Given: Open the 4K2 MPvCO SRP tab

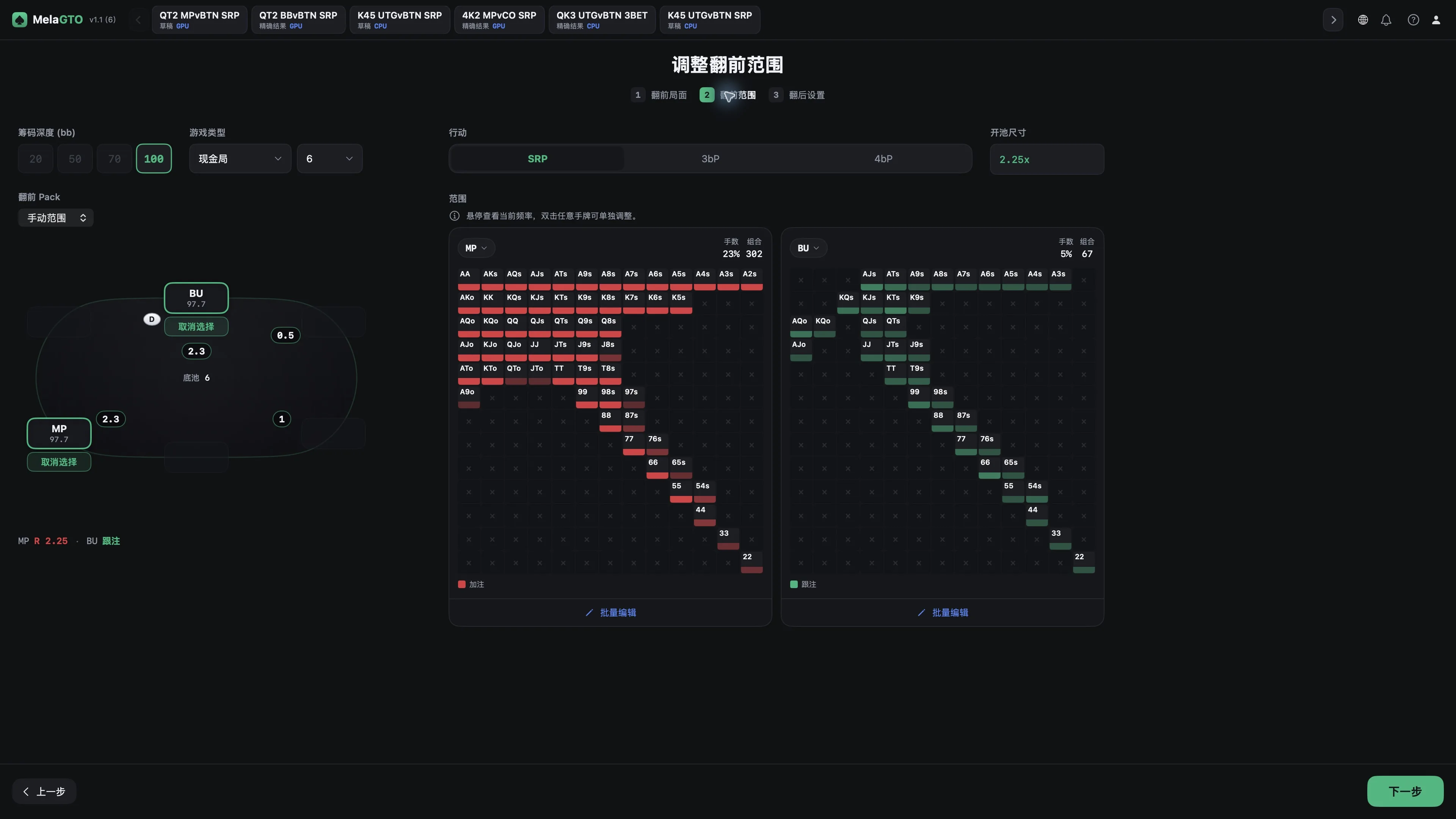Looking at the screenshot, I should click(x=499, y=20).
